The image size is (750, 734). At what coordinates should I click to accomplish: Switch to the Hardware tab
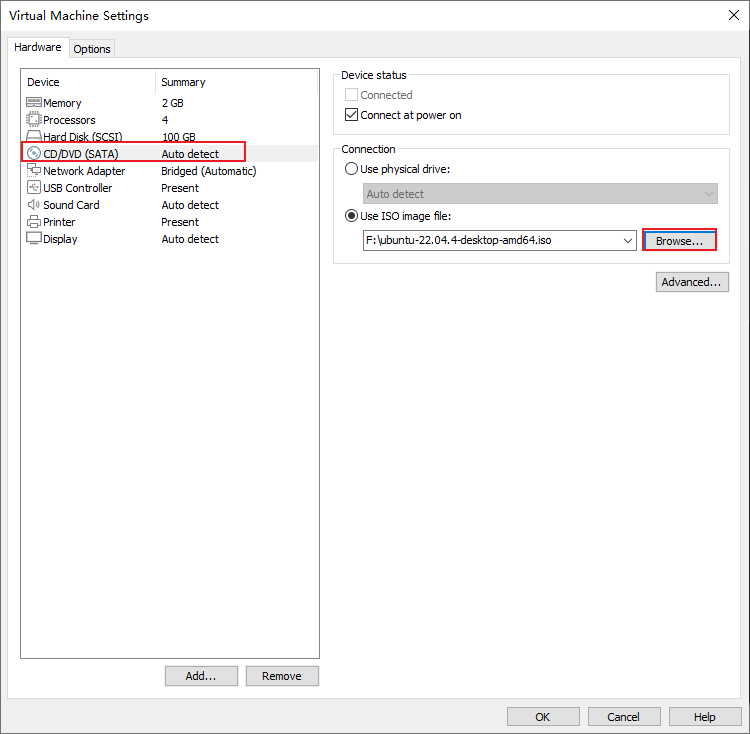(x=38, y=47)
